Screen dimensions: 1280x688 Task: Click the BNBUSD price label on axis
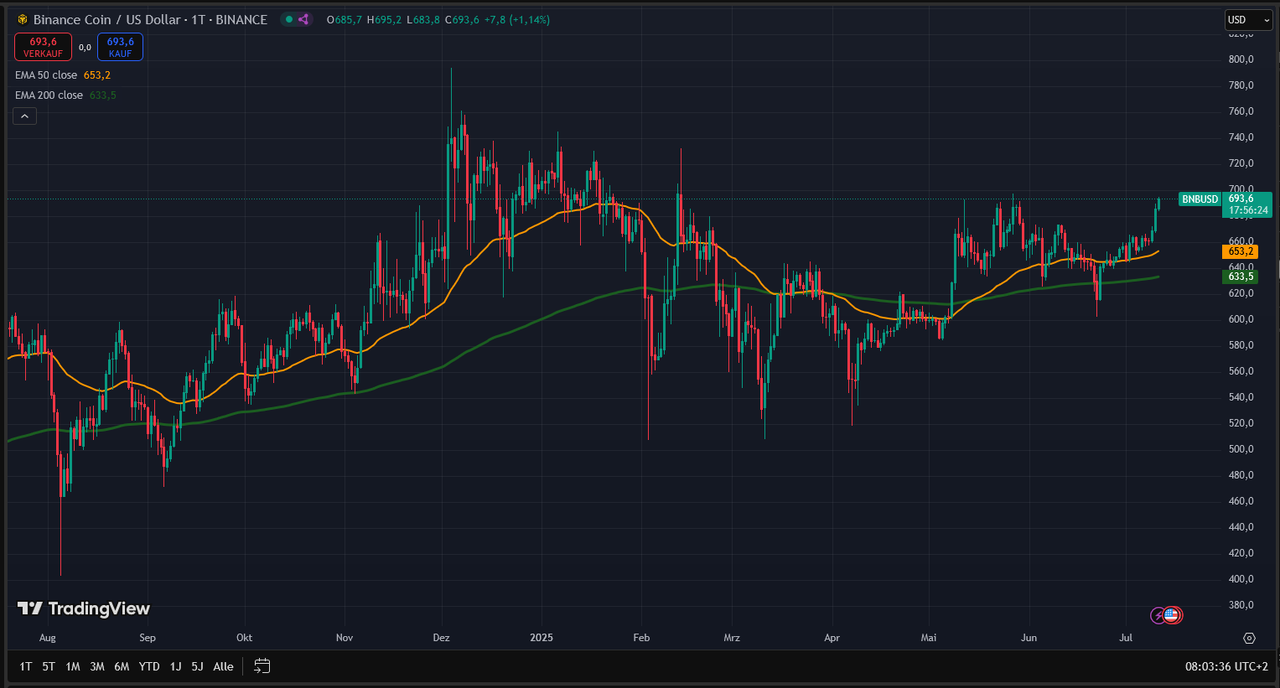[x=1200, y=199]
